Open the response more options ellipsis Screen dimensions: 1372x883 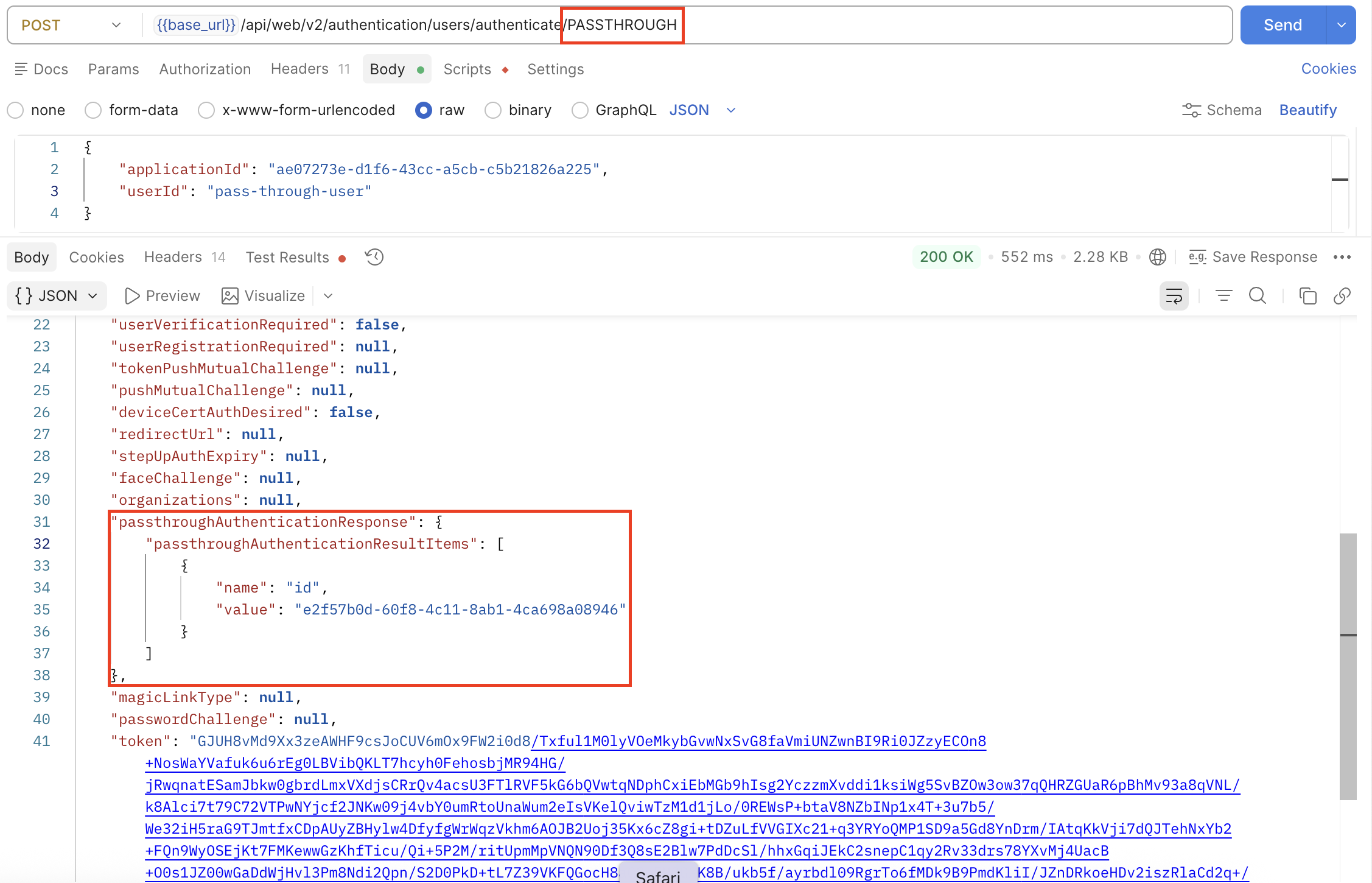click(x=1342, y=257)
